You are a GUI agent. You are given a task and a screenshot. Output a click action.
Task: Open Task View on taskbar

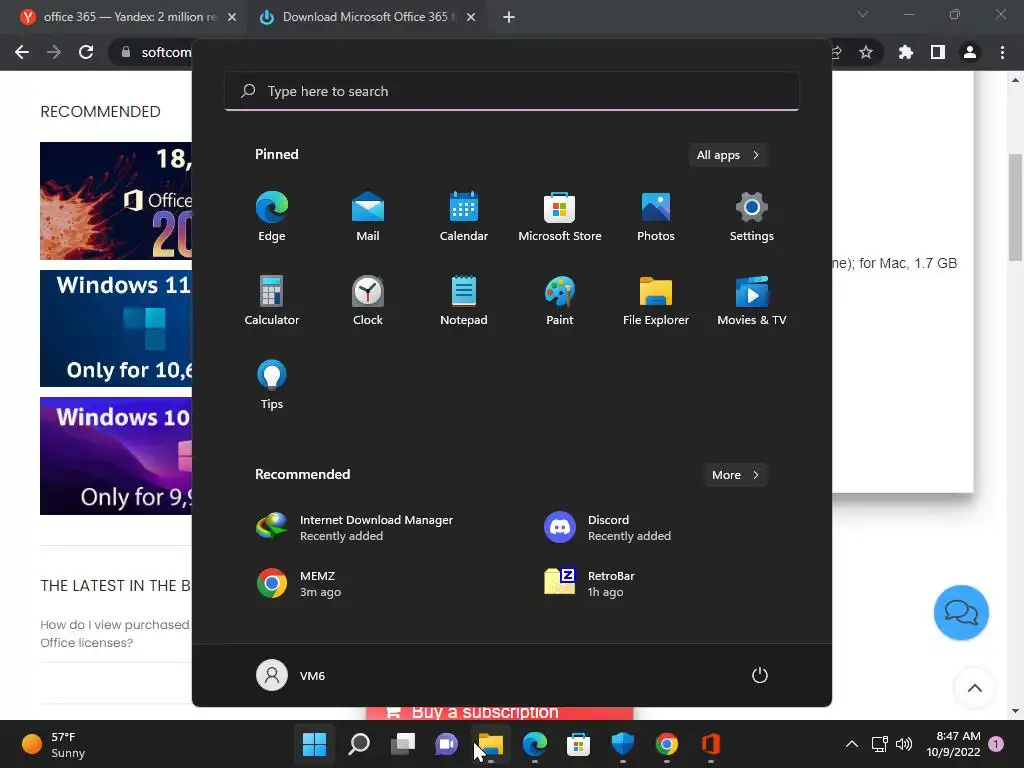point(403,744)
